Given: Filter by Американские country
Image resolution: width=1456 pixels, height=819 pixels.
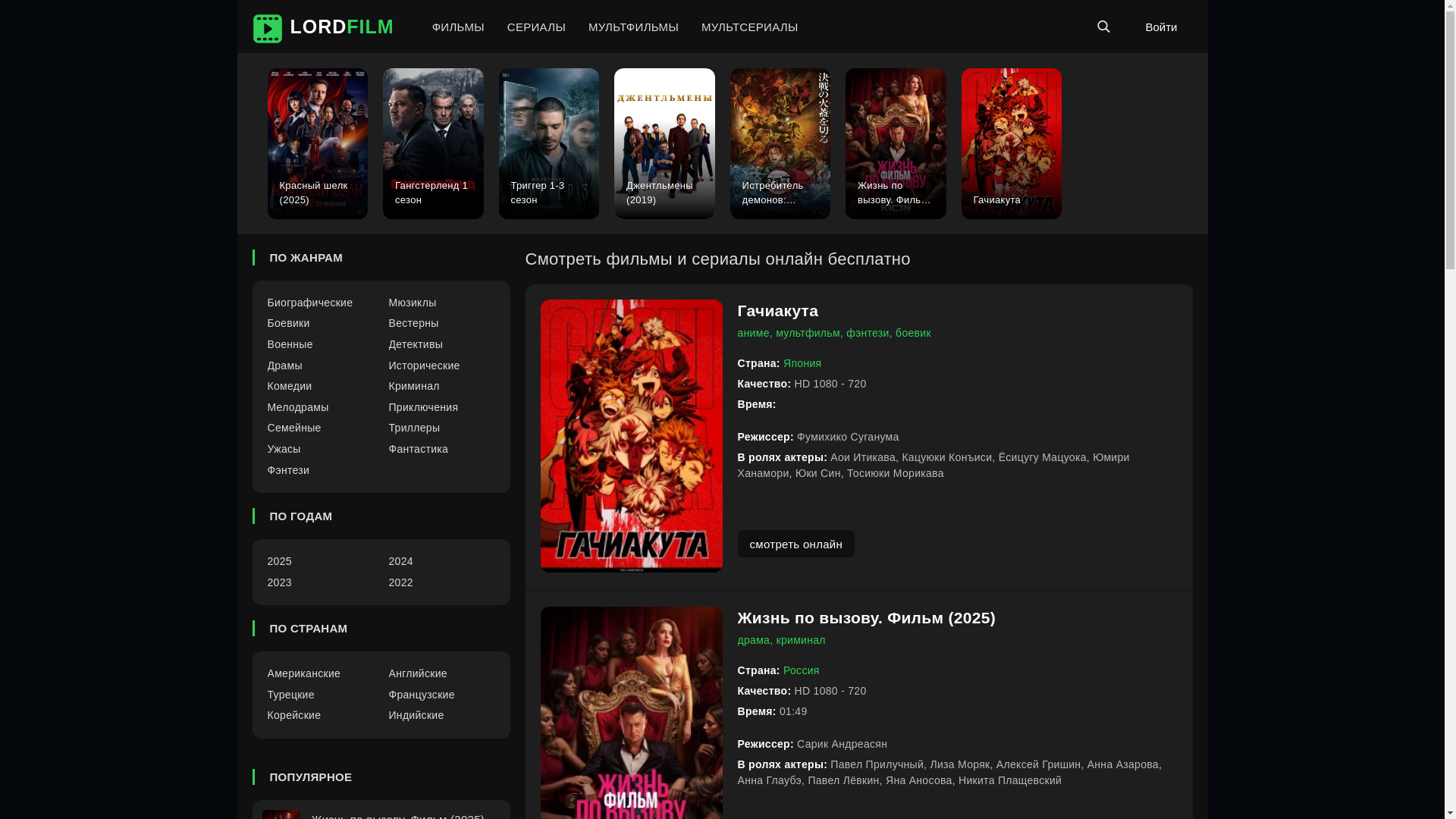Looking at the screenshot, I should pyautogui.click(x=303, y=673).
